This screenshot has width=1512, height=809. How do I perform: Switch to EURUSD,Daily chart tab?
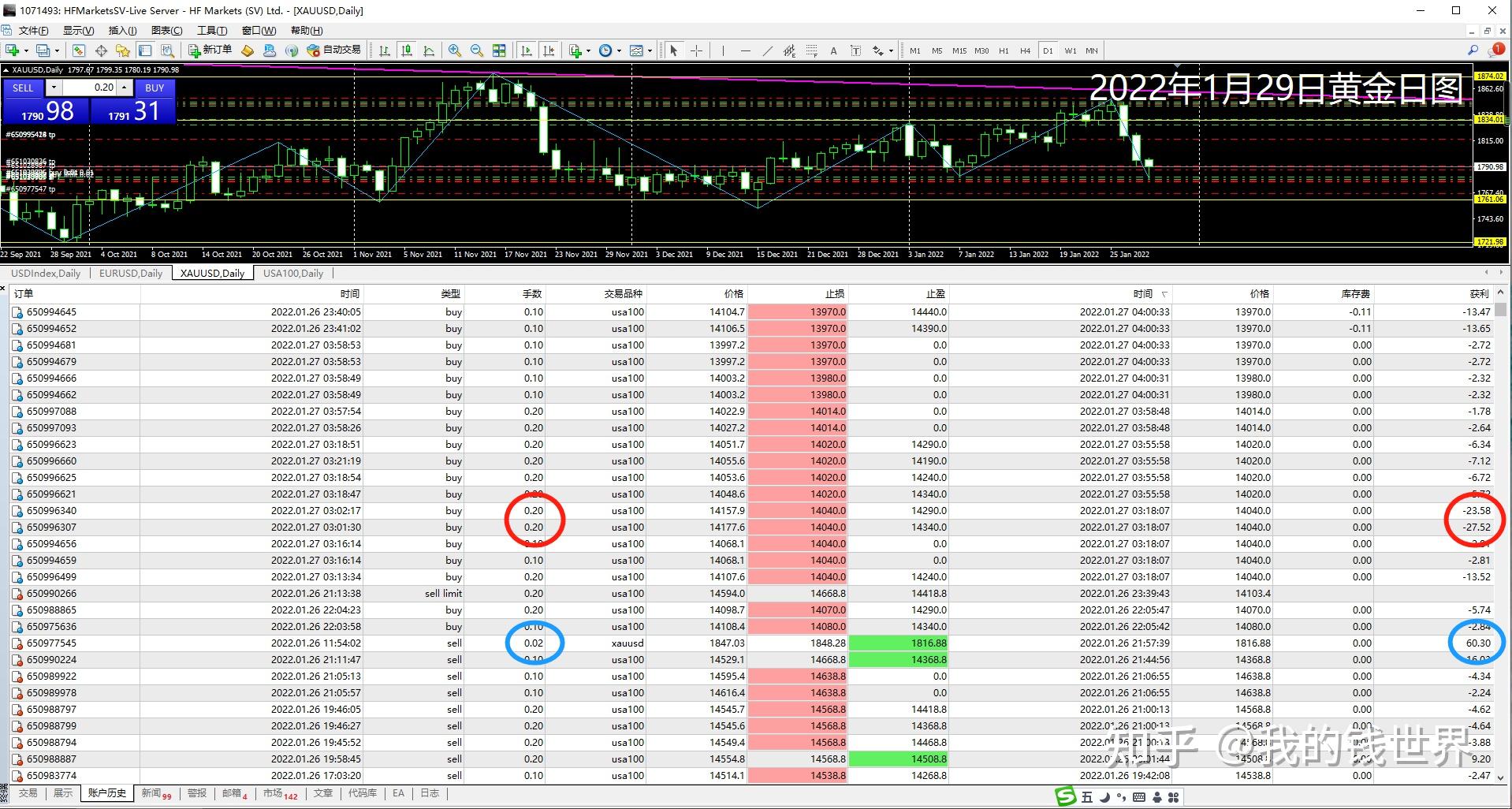(131, 273)
